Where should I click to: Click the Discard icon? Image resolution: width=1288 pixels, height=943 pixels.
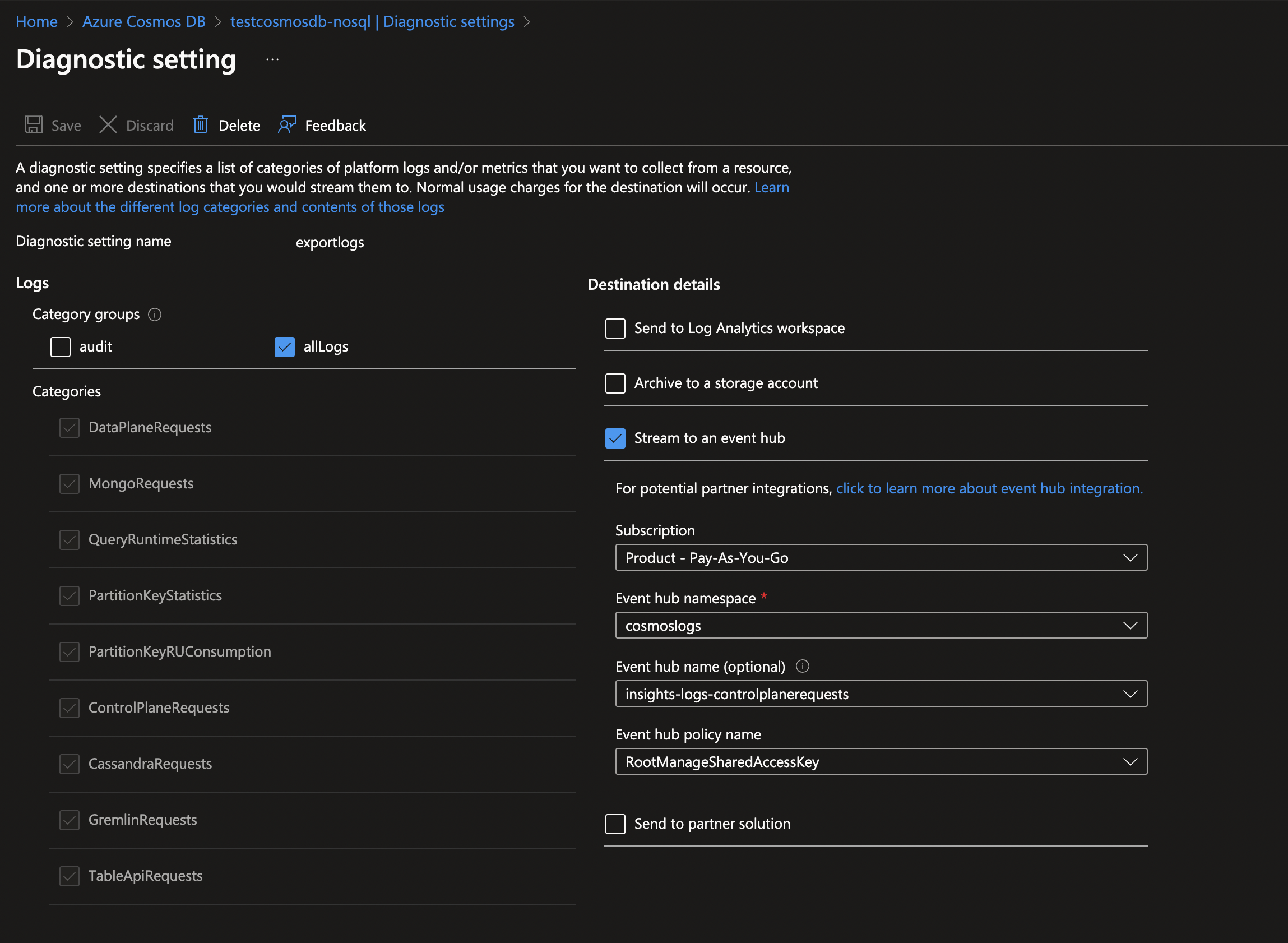point(108,125)
